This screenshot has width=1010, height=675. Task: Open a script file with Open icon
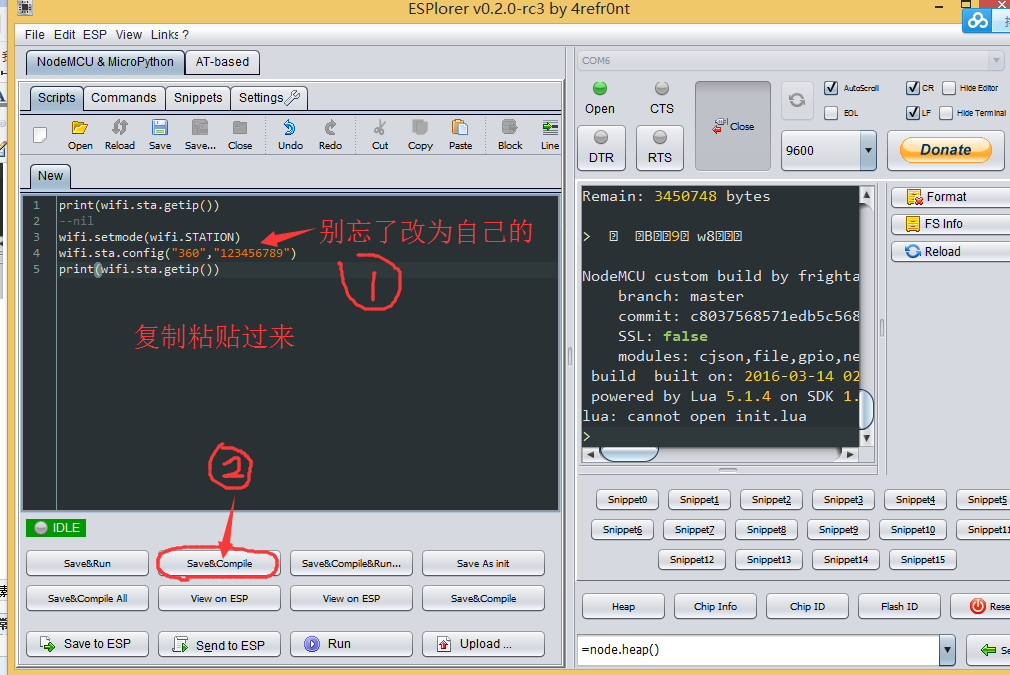(x=80, y=135)
